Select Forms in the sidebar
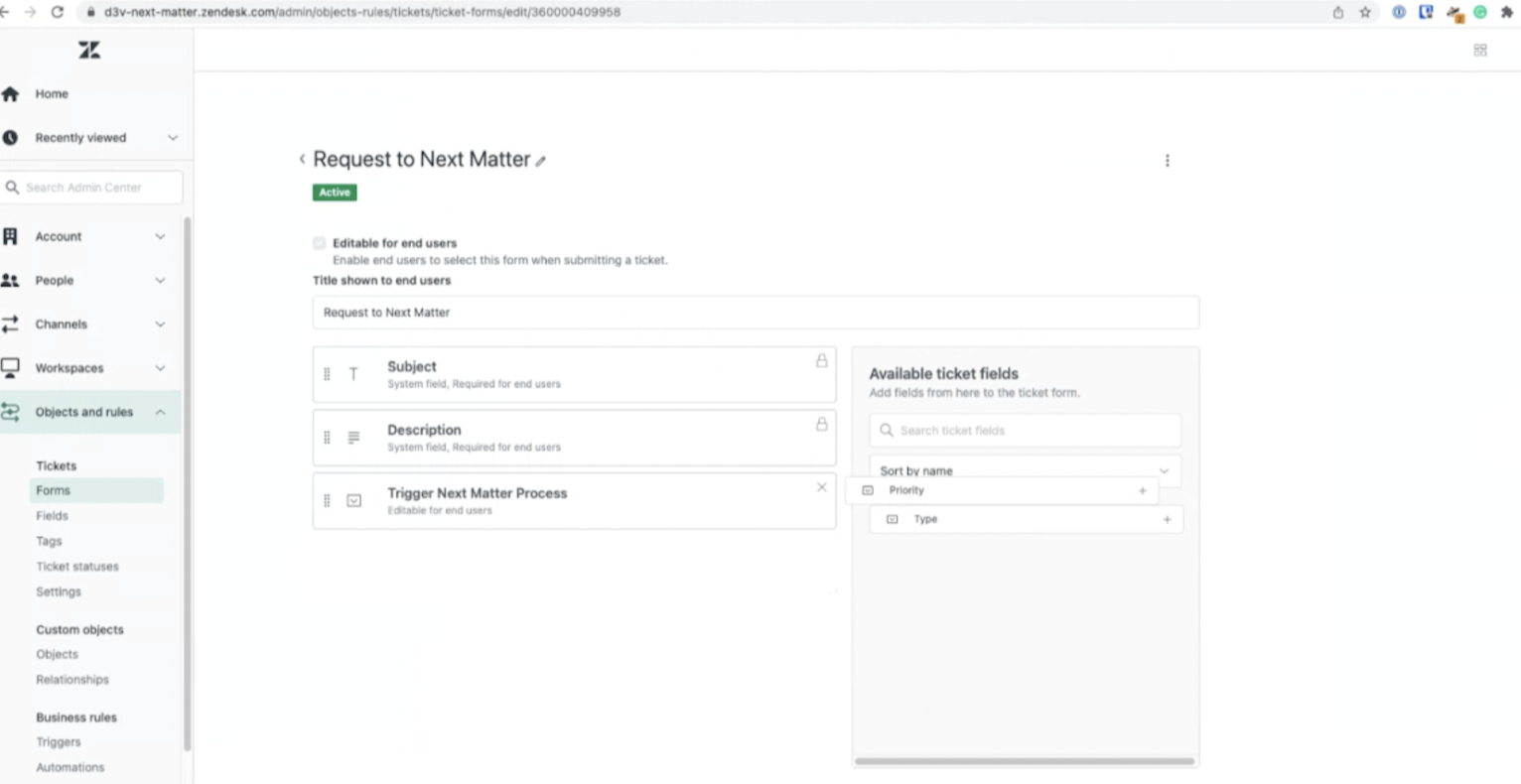The image size is (1521, 784). click(x=96, y=490)
